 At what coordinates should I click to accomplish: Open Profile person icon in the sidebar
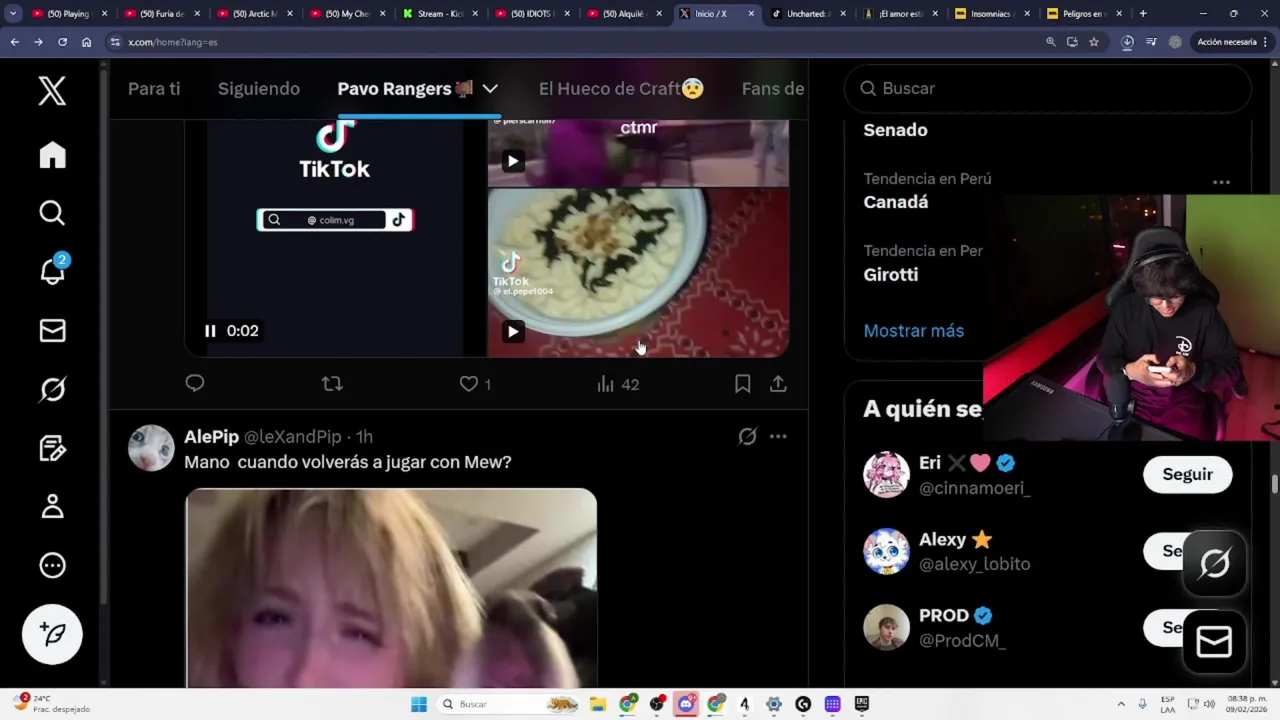(52, 506)
